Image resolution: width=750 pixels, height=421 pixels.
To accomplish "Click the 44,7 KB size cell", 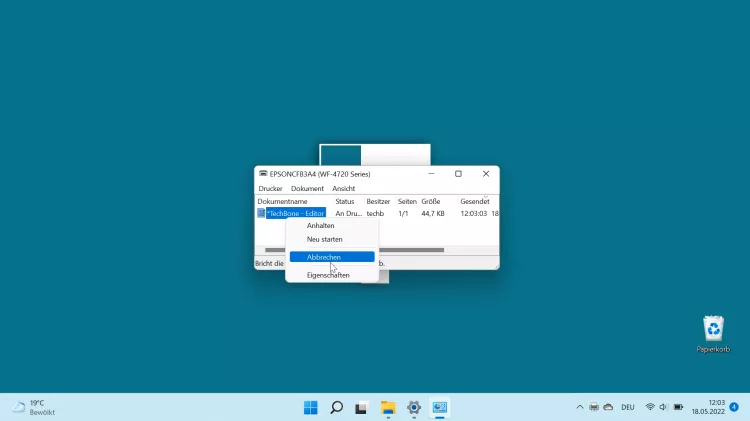I will coord(433,213).
